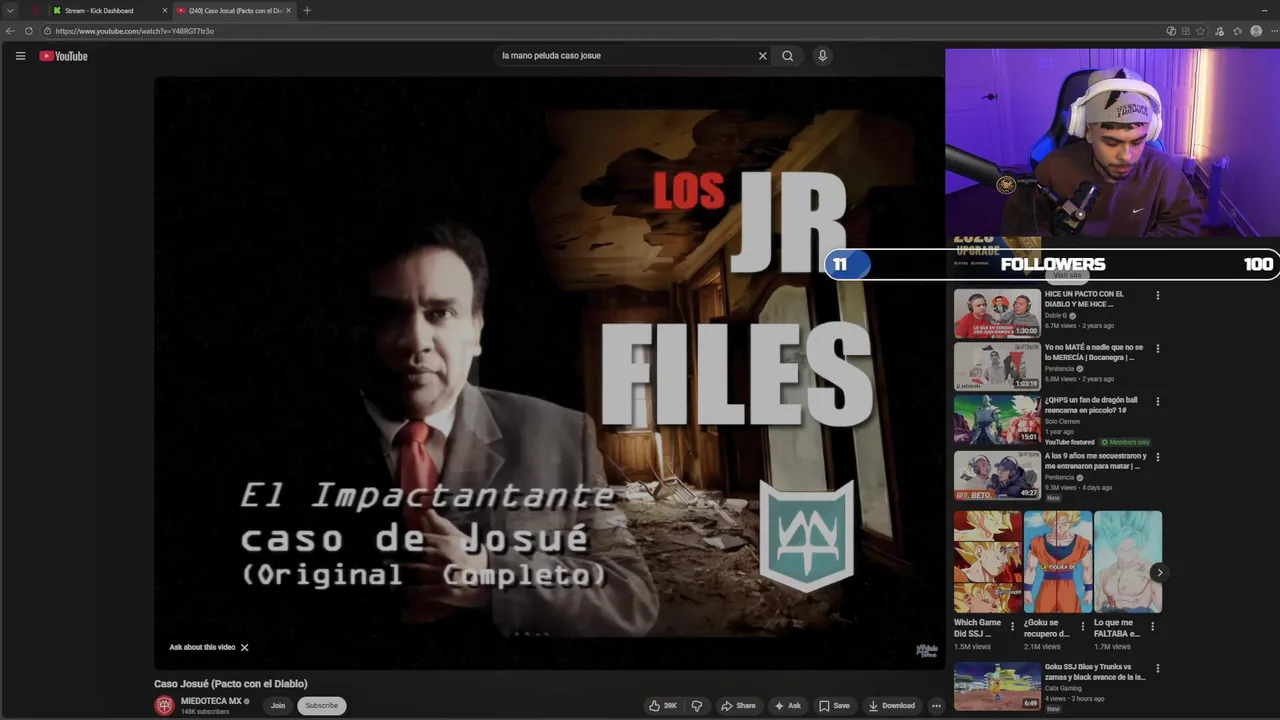Focus the browser address bar URL
The image size is (1280, 720).
(x=135, y=31)
